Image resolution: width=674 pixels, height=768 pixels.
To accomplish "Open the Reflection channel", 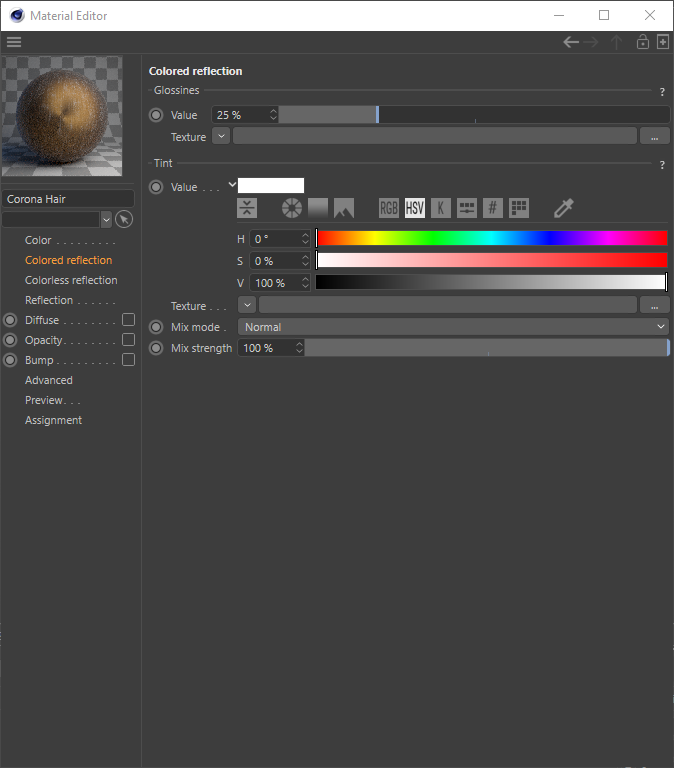I will point(49,300).
